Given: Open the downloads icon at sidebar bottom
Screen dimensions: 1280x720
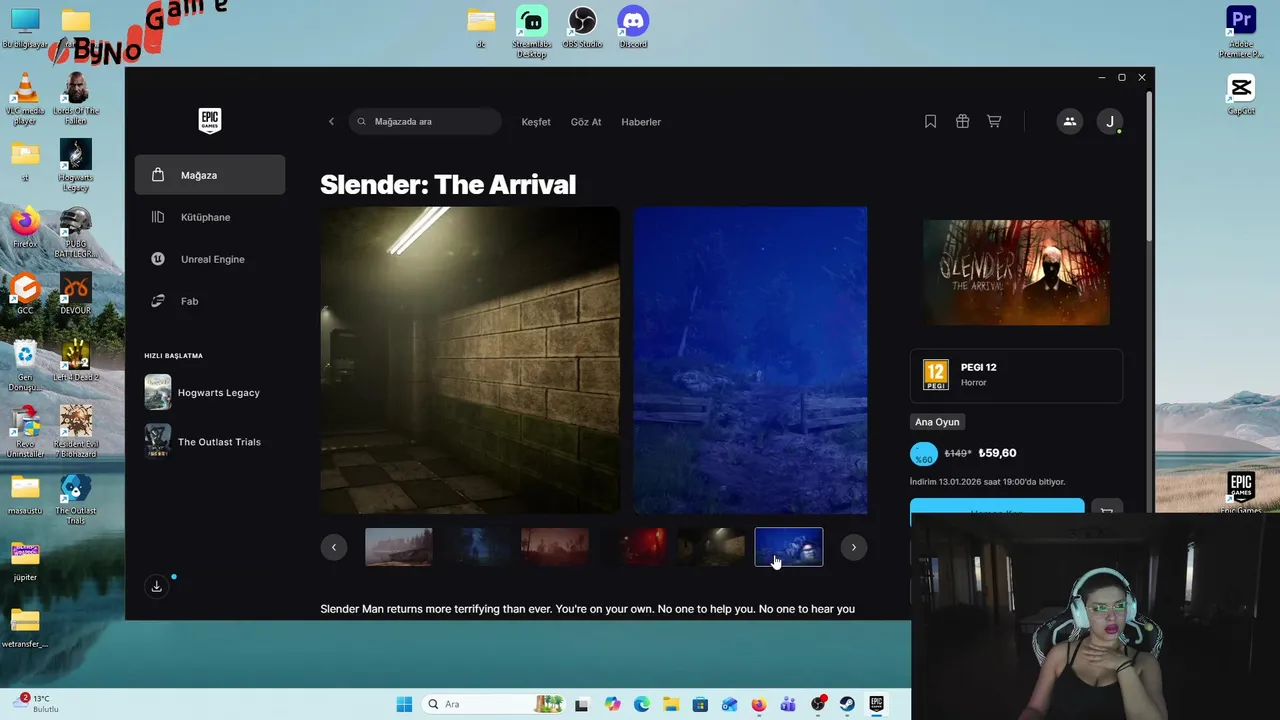Looking at the screenshot, I should click(x=156, y=586).
